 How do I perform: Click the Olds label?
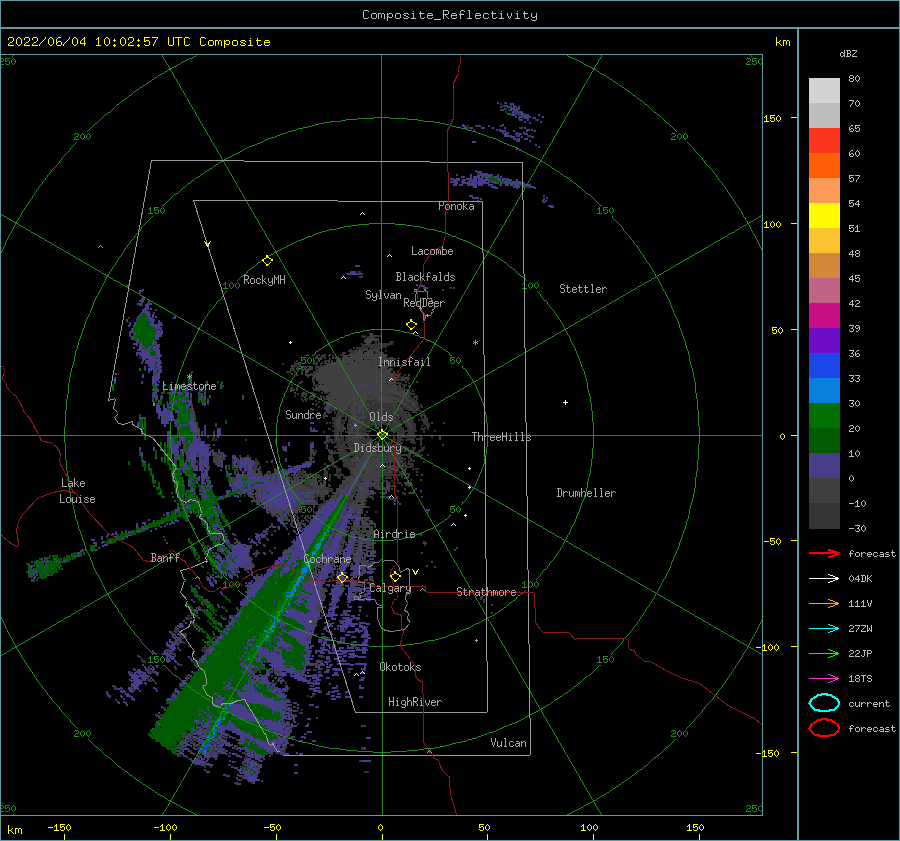381,417
